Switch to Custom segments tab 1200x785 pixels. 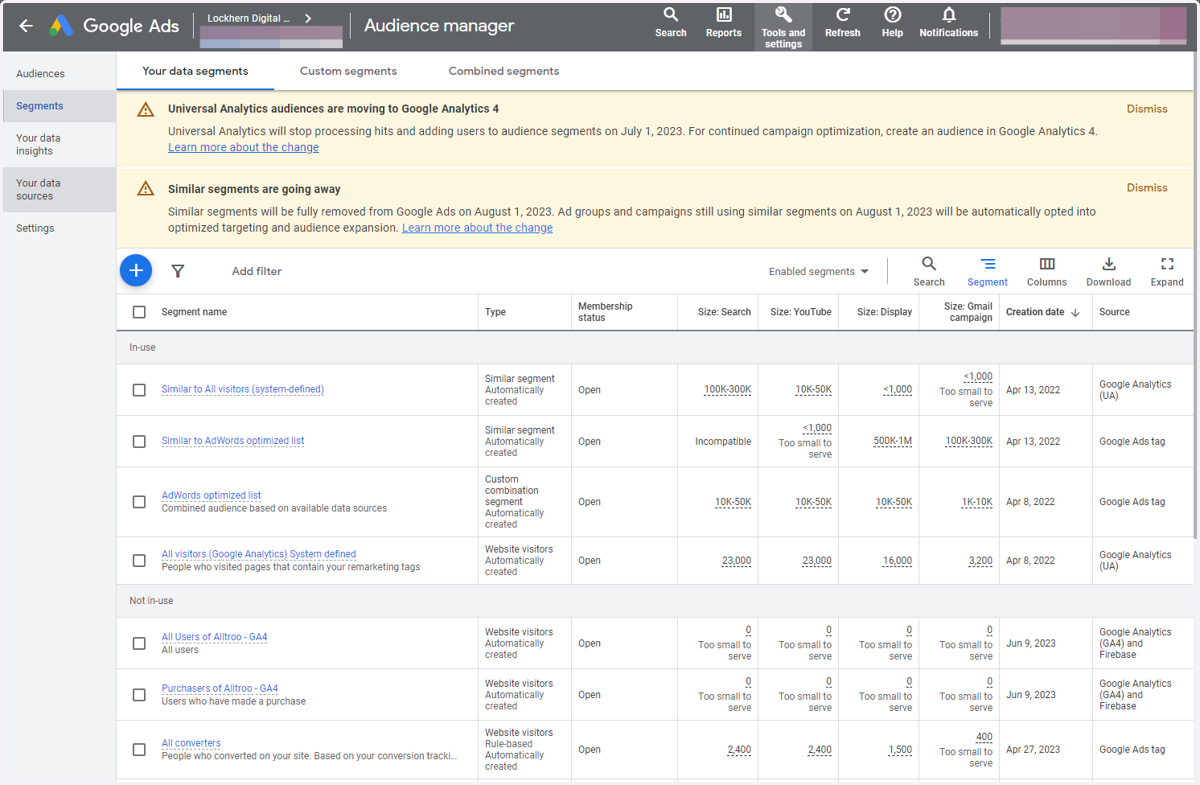point(348,71)
